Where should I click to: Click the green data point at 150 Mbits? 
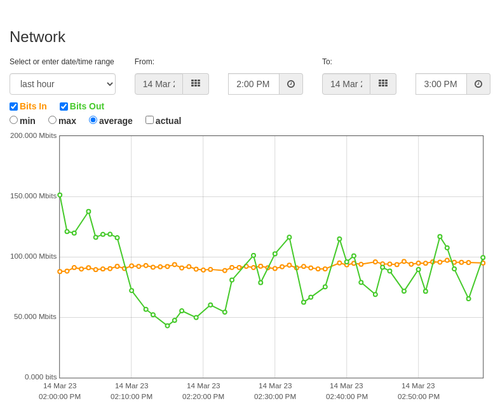coord(60,195)
